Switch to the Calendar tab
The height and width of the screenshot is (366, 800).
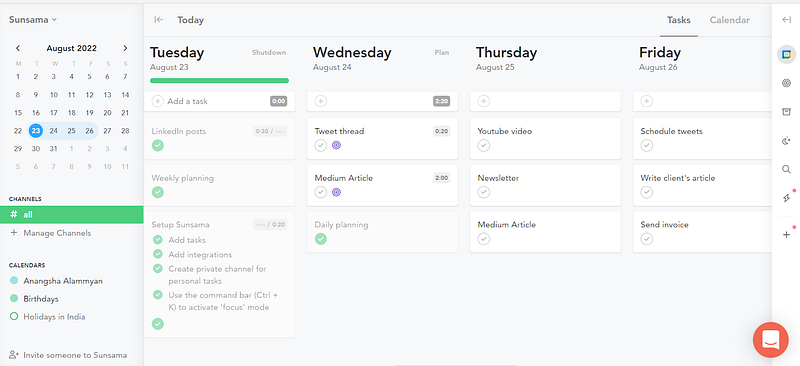point(730,20)
